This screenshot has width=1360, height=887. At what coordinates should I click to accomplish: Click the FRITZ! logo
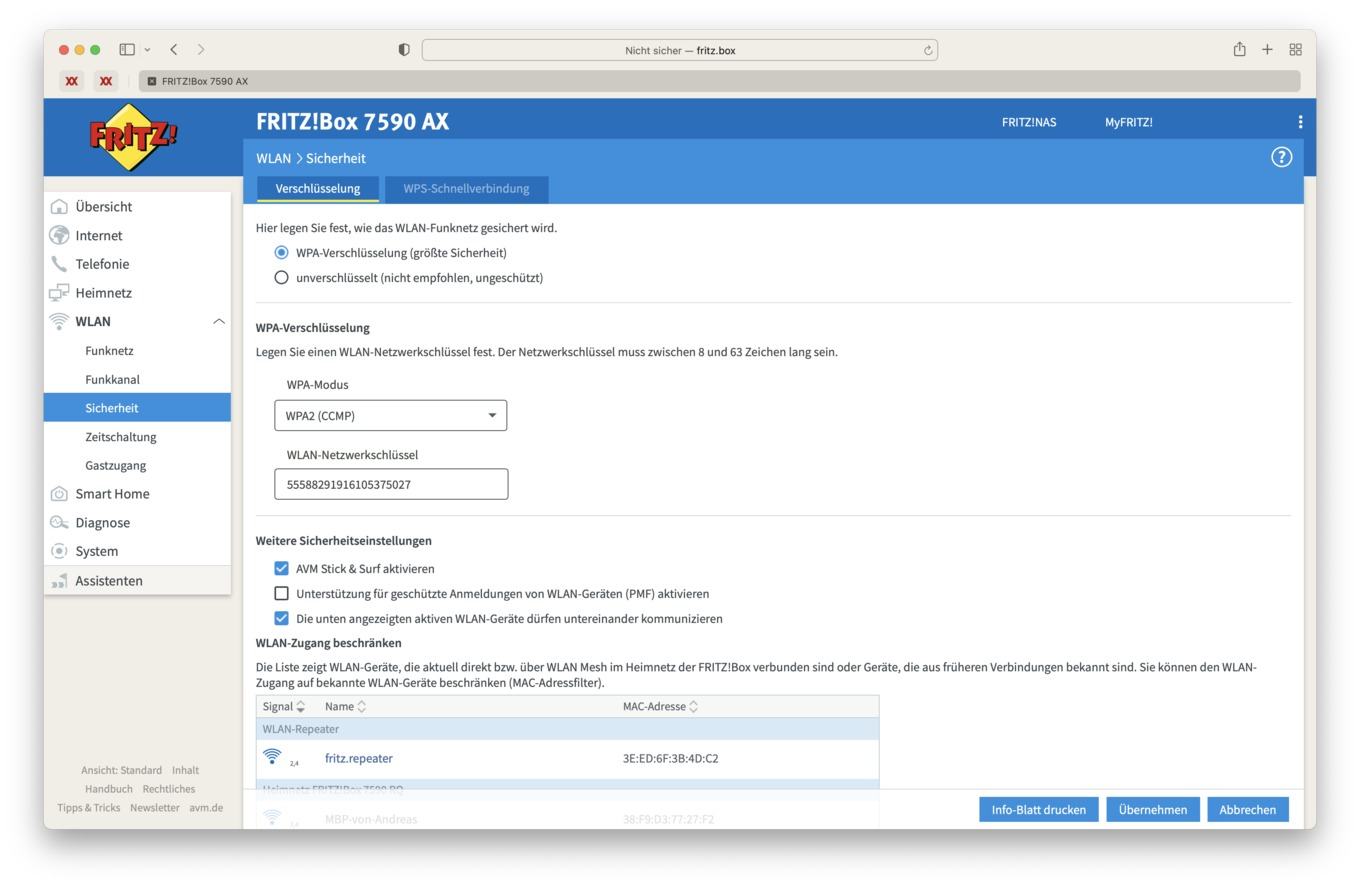click(x=133, y=138)
